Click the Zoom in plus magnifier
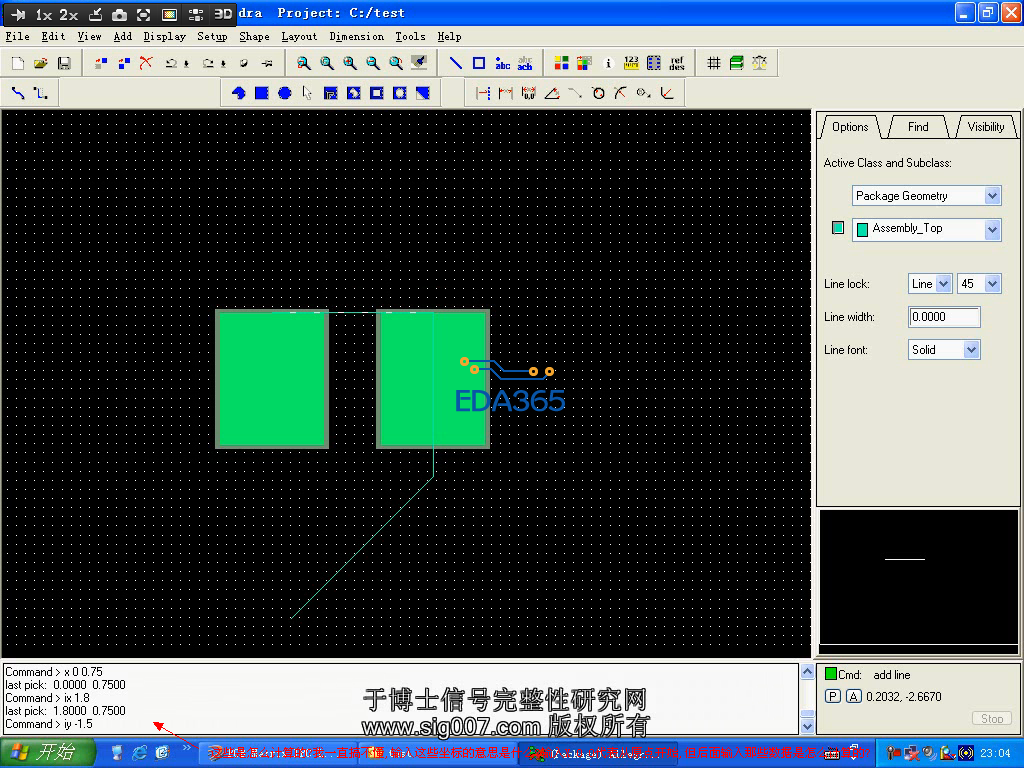 pos(350,63)
